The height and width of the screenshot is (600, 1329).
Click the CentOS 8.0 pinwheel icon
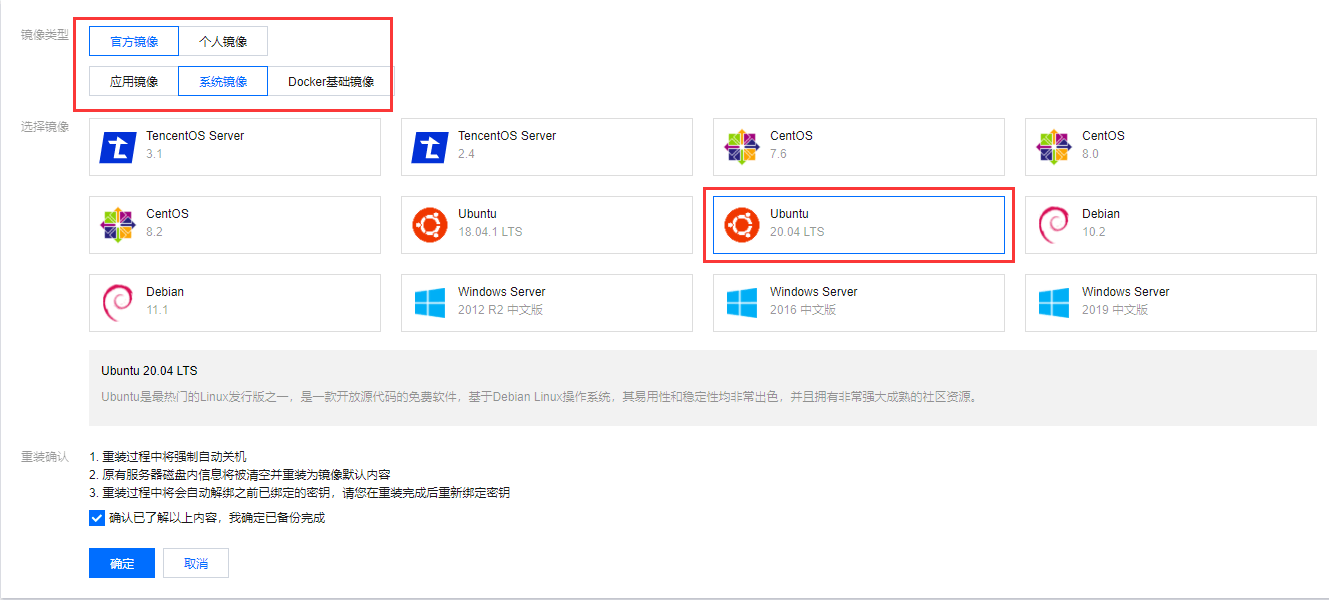coord(1053,147)
